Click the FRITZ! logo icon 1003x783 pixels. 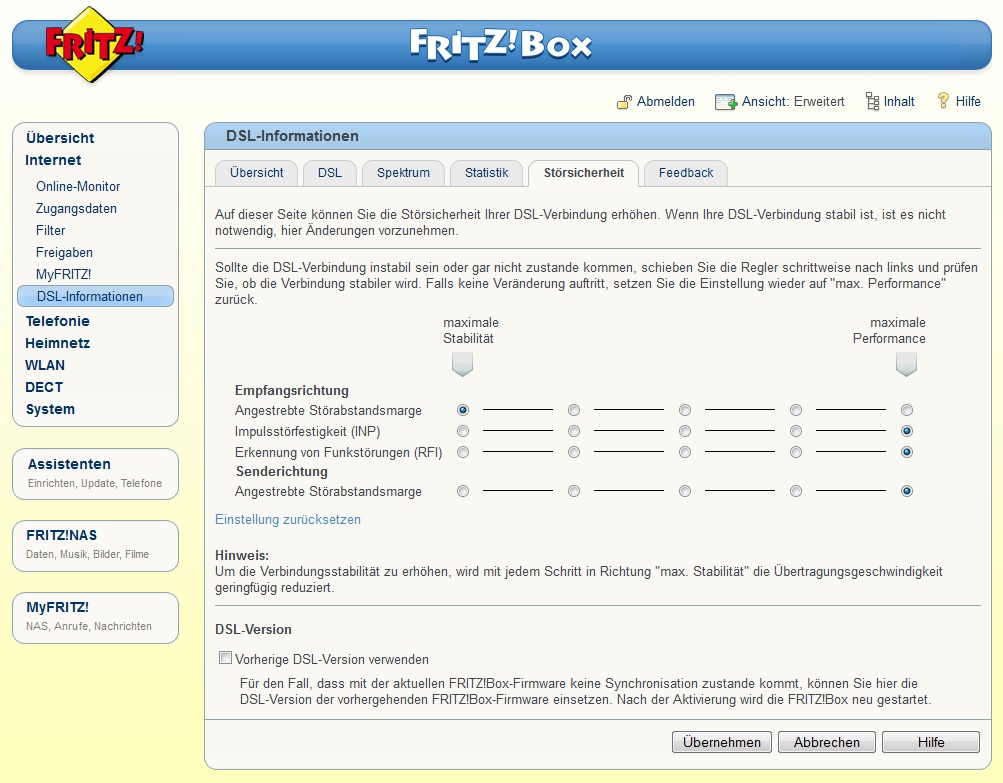tap(93, 45)
